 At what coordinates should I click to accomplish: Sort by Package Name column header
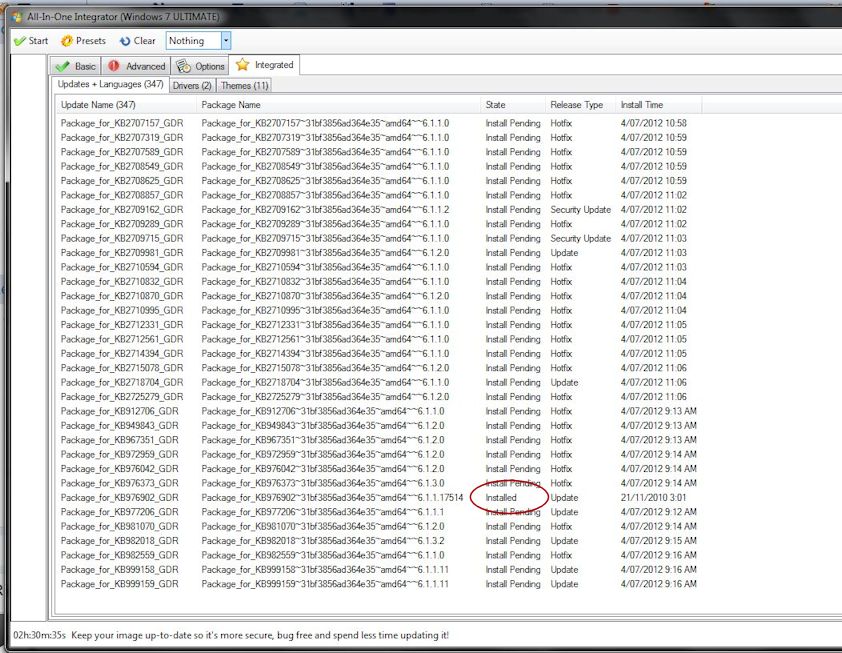[x=338, y=105]
